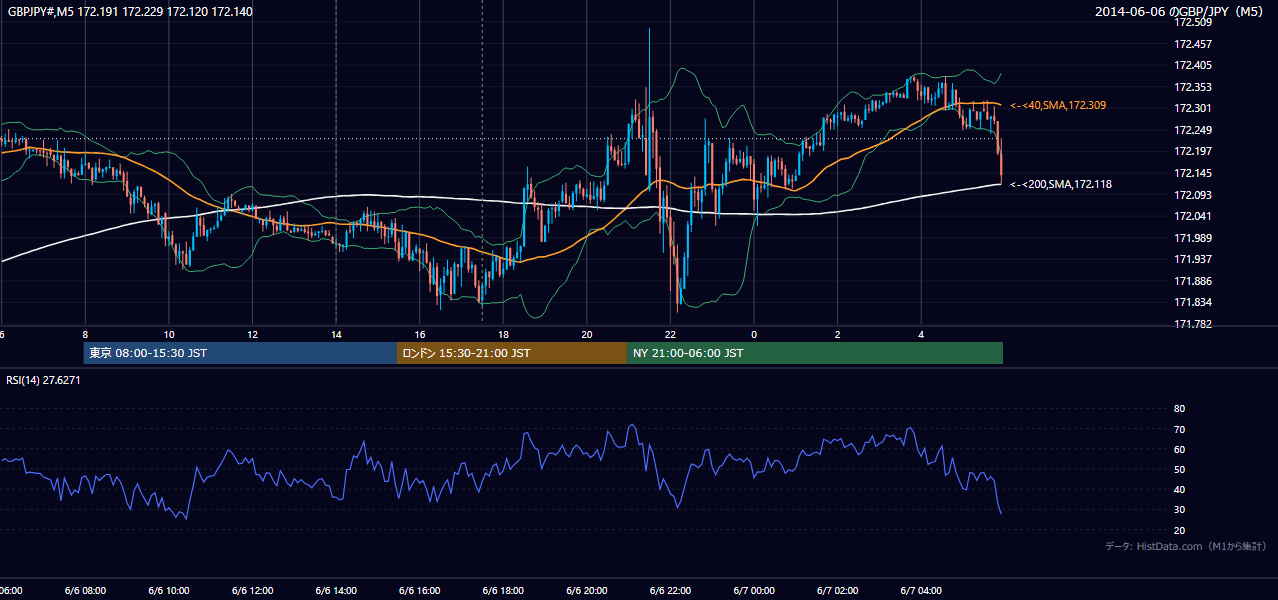The image size is (1278, 600).
Task: Click the 172.457 price axis label
Action: click(1194, 44)
